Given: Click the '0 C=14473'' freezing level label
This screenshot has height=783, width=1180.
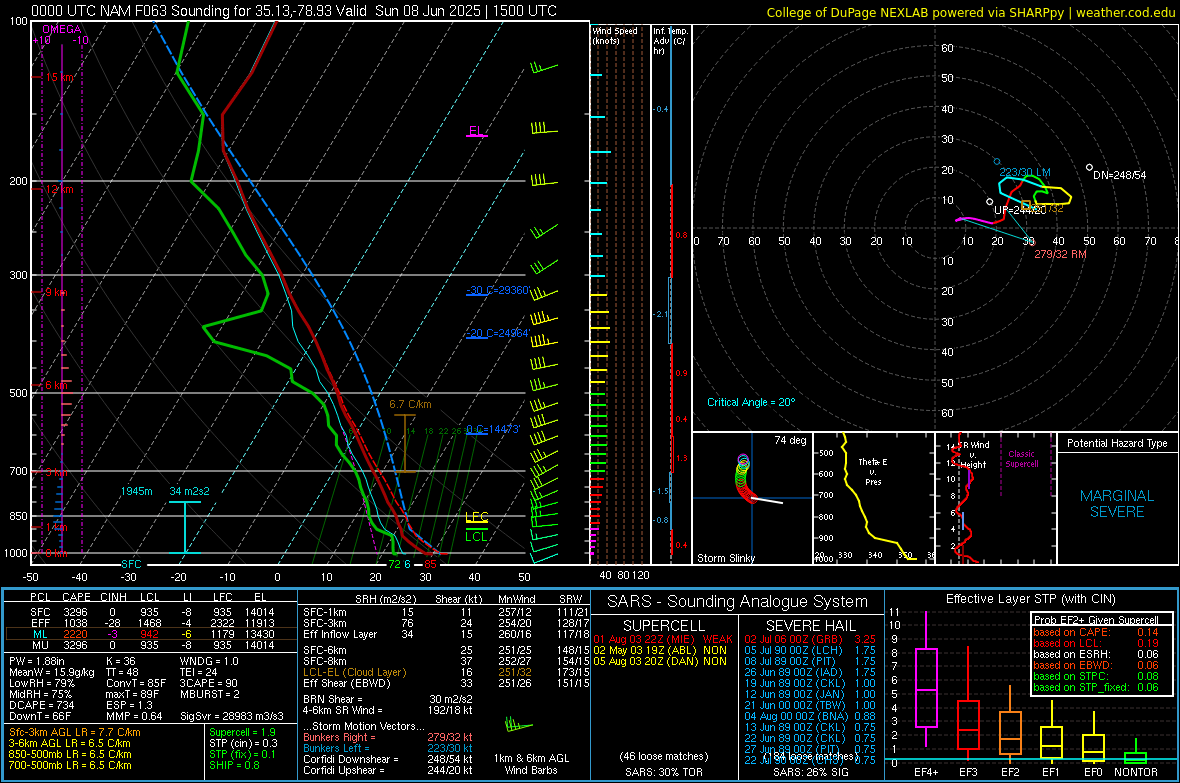Looking at the screenshot, I should pos(493,429).
